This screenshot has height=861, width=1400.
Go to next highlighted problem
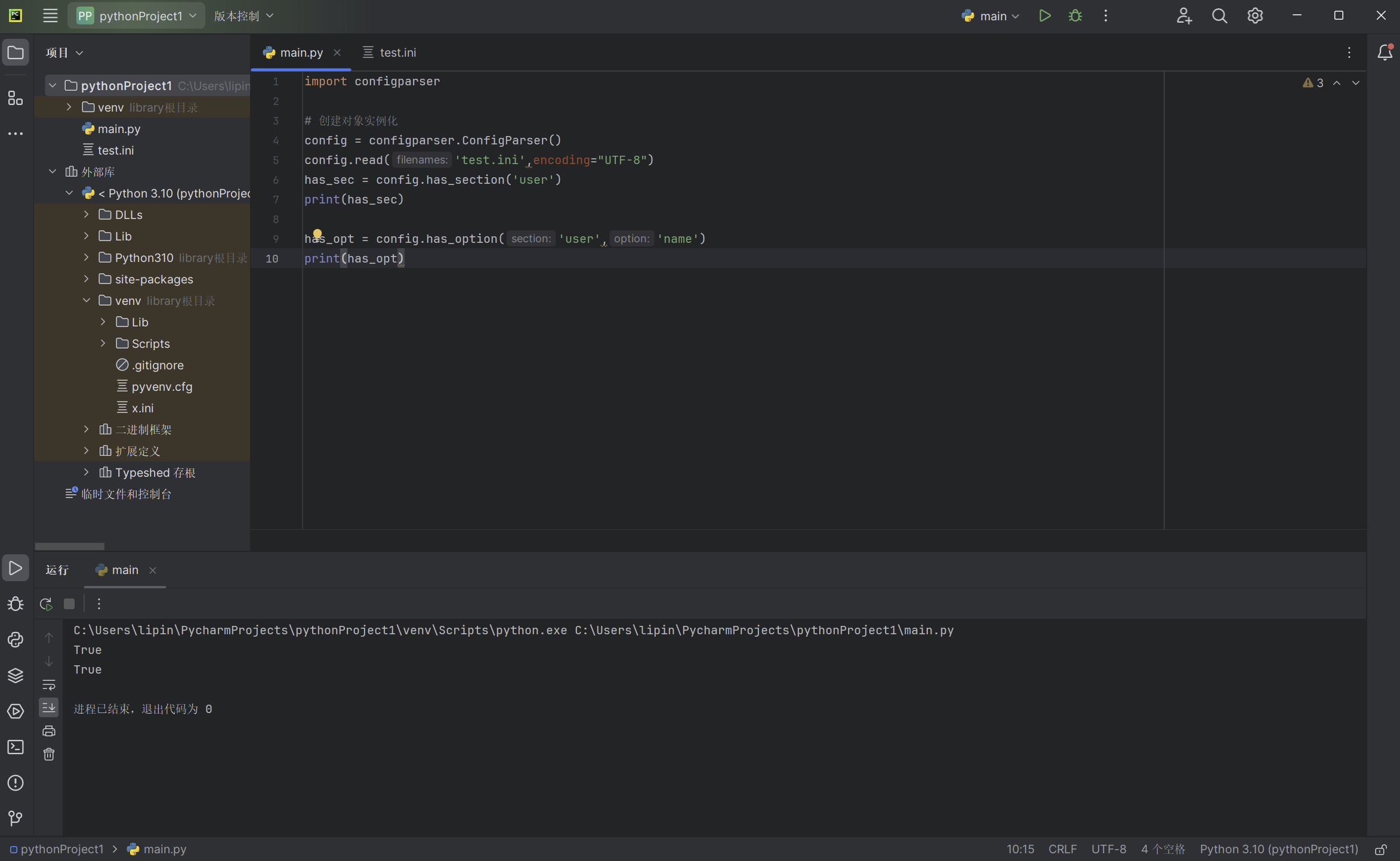tap(1356, 83)
